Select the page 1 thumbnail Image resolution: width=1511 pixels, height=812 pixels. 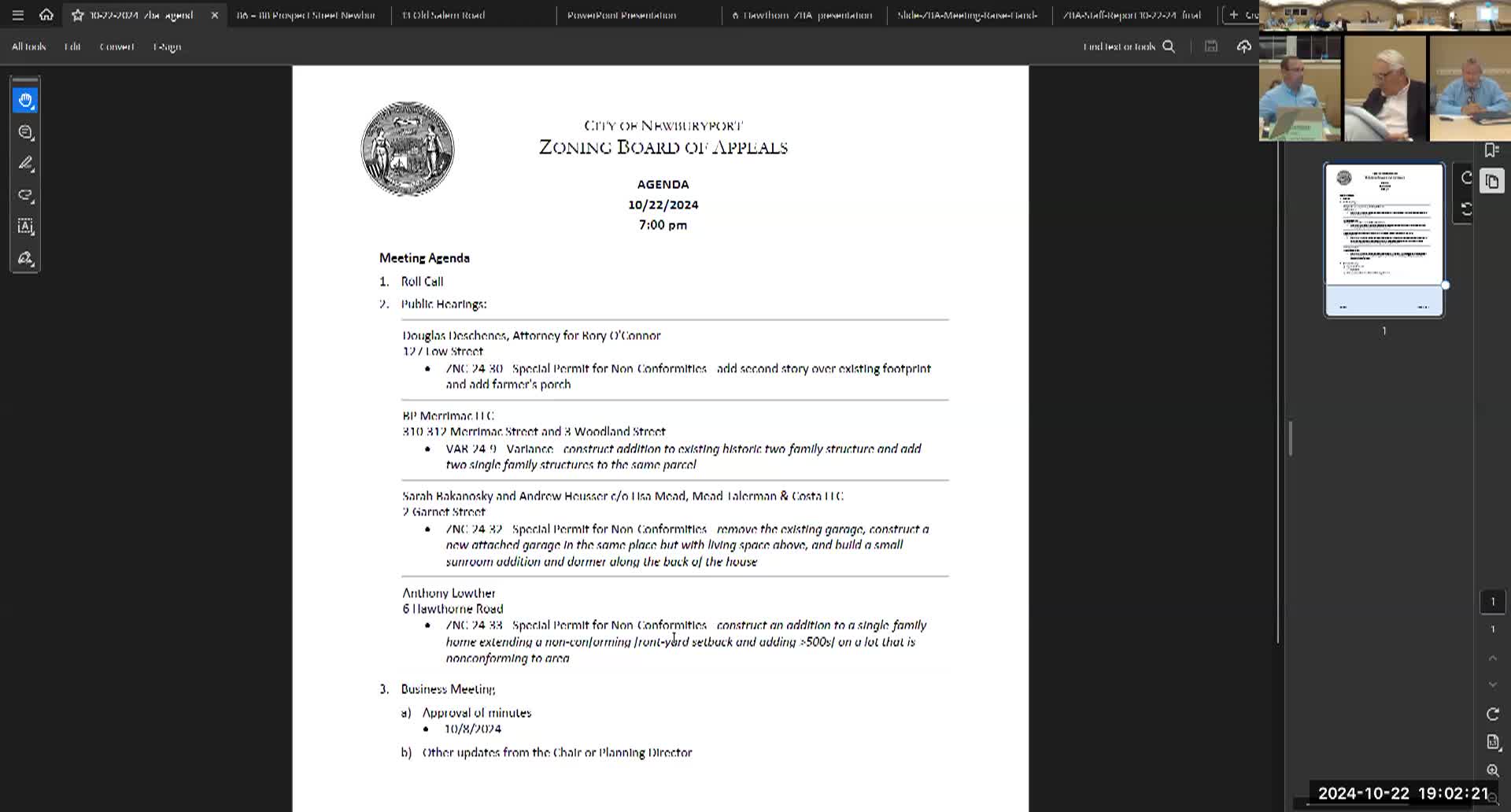pyautogui.click(x=1384, y=240)
